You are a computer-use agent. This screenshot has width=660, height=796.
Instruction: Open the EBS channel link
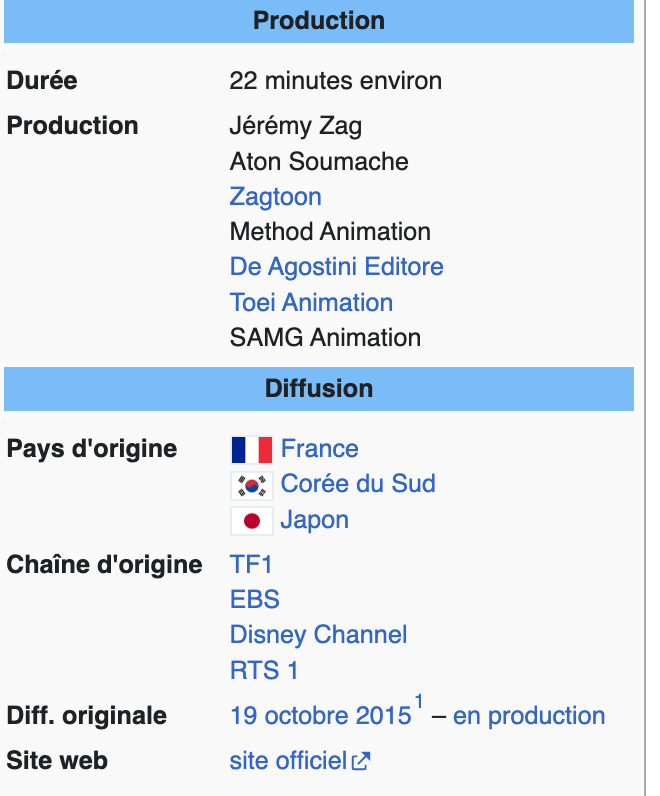click(x=255, y=600)
